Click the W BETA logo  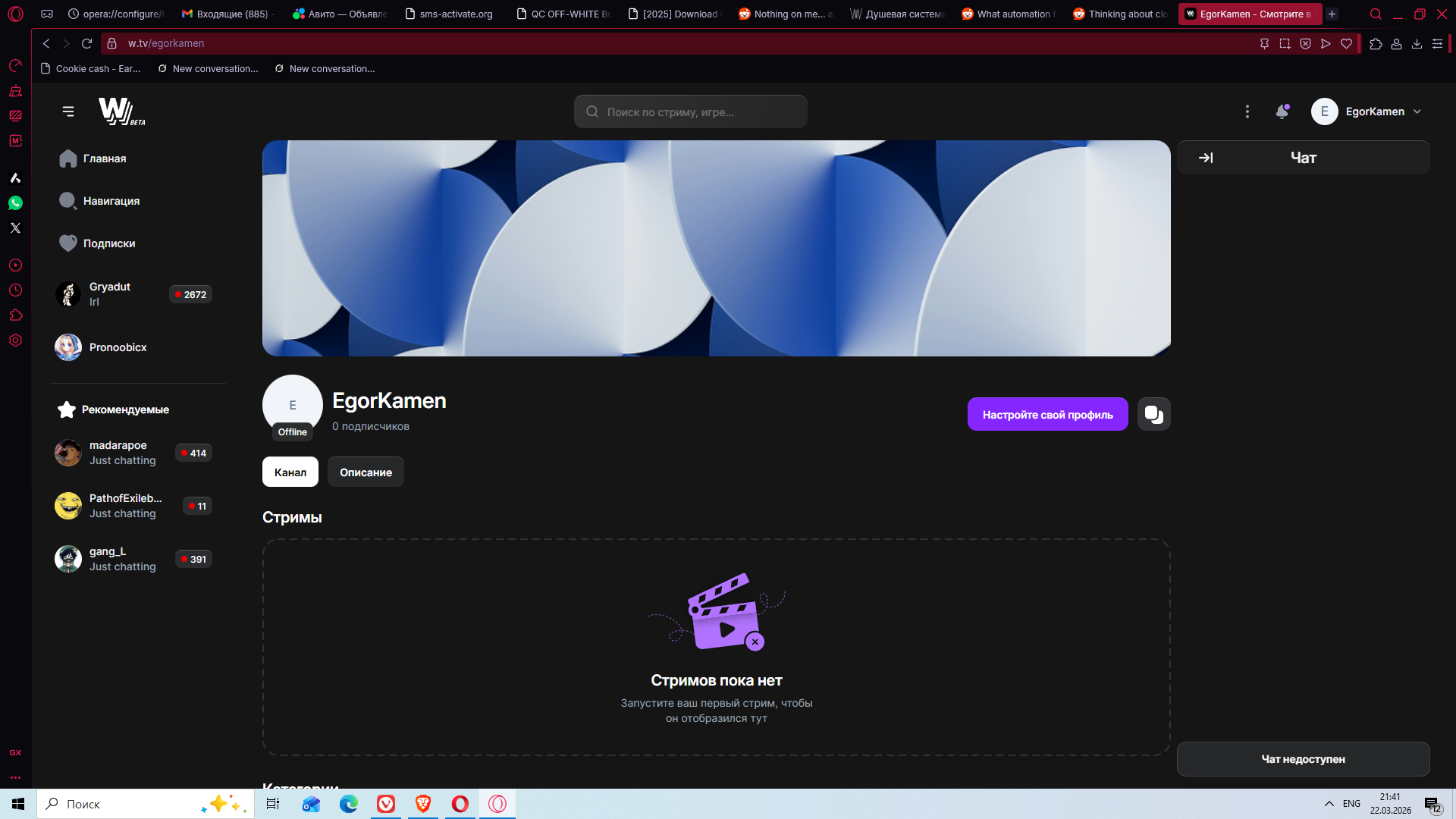(121, 111)
